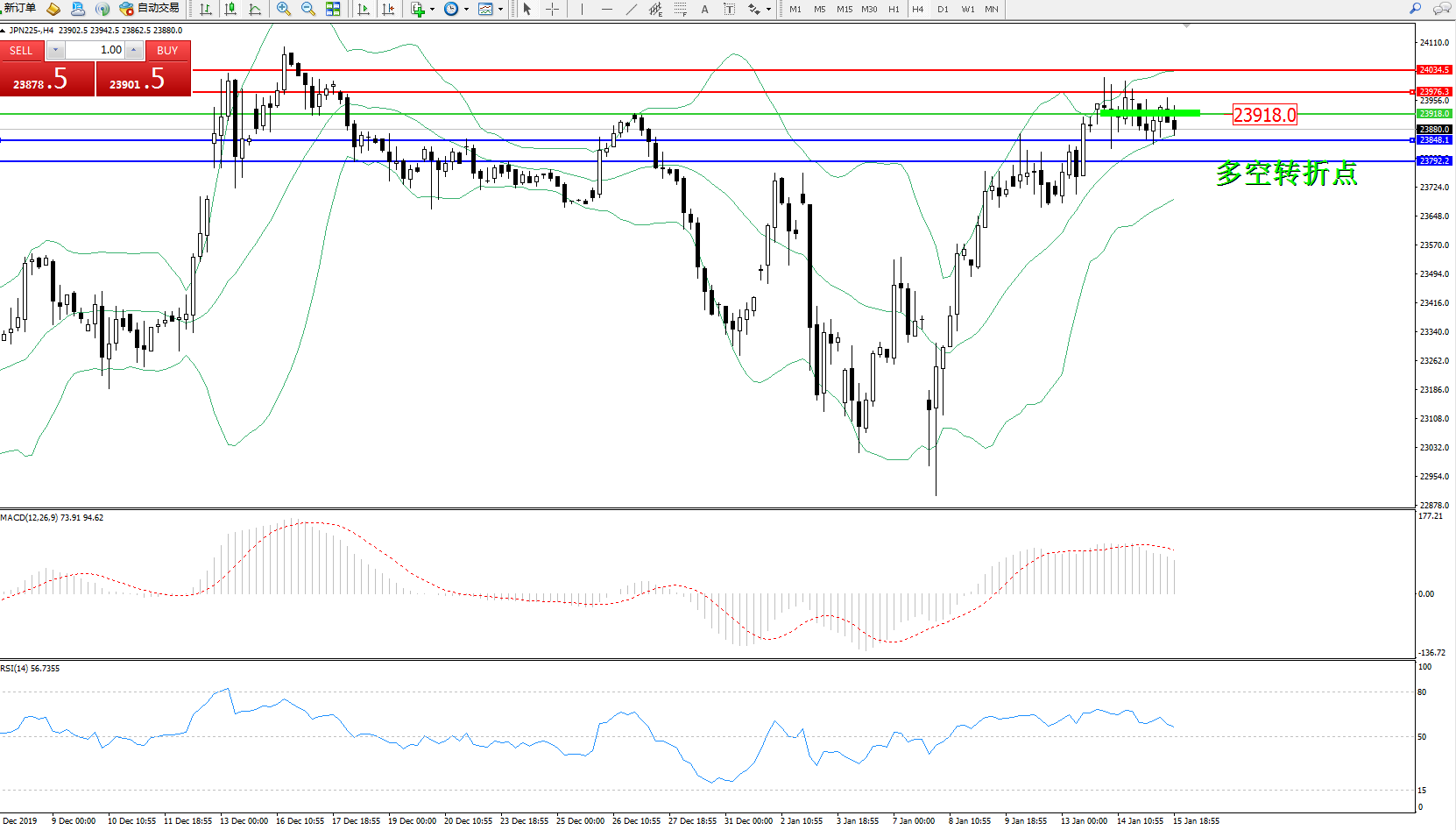The height and width of the screenshot is (830, 1456).
Task: Toggle chart shift button
Action: pos(388,9)
